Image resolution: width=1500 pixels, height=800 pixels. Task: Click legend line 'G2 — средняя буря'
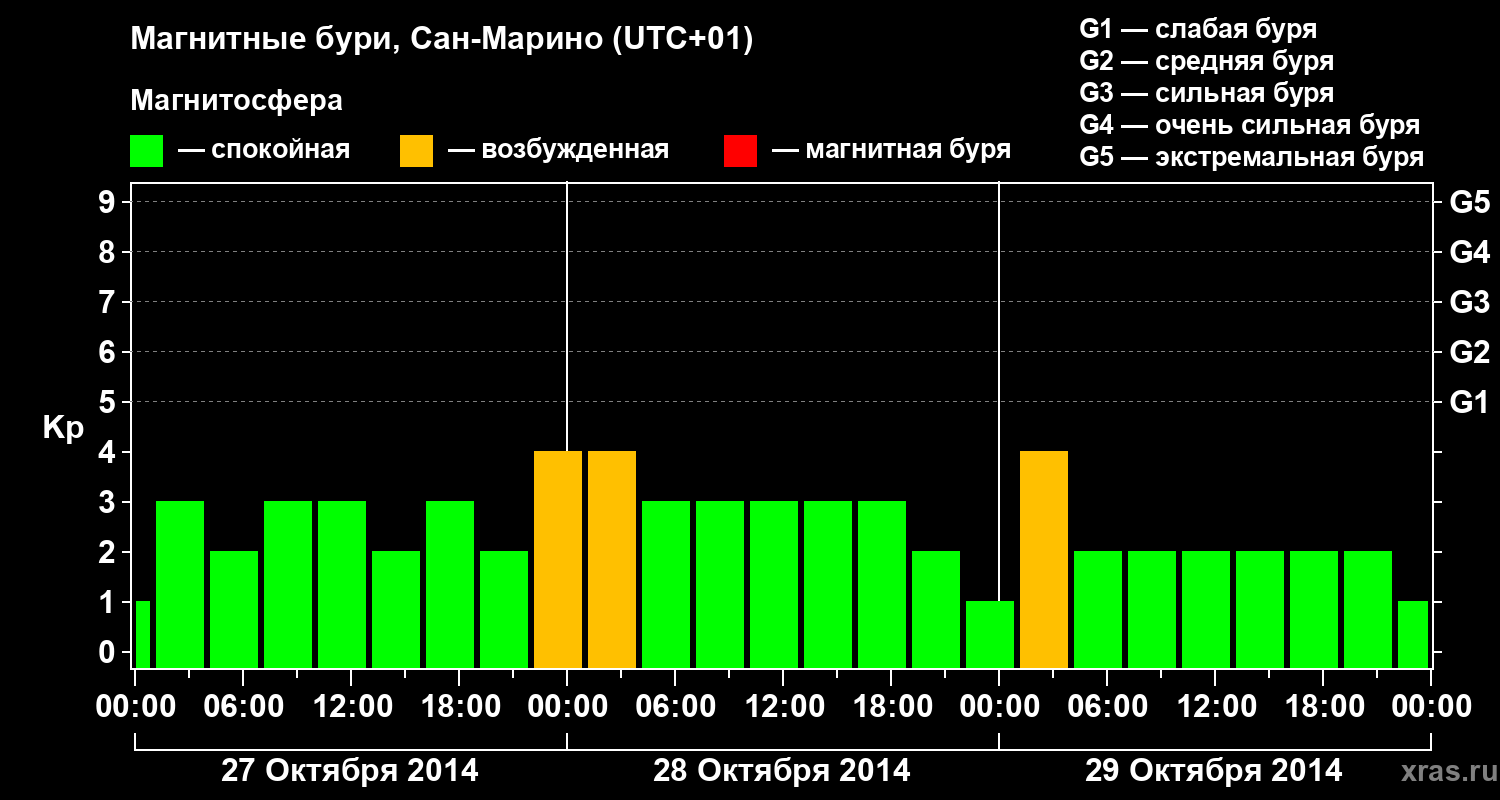(x=1206, y=61)
